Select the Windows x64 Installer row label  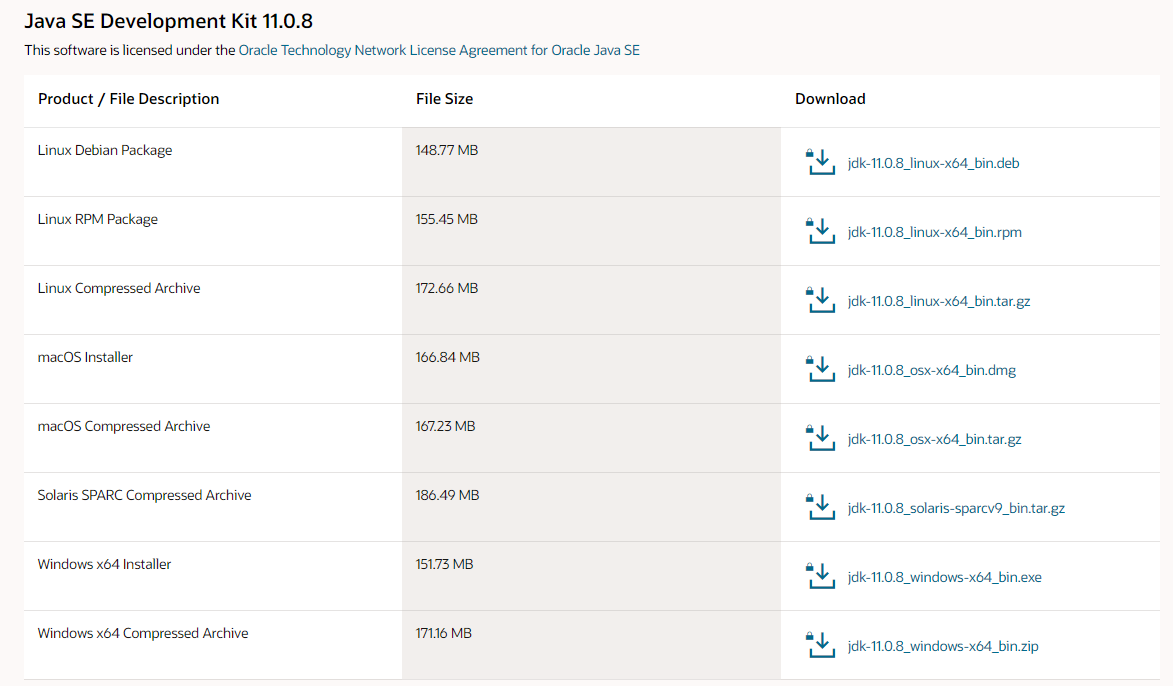coord(104,564)
